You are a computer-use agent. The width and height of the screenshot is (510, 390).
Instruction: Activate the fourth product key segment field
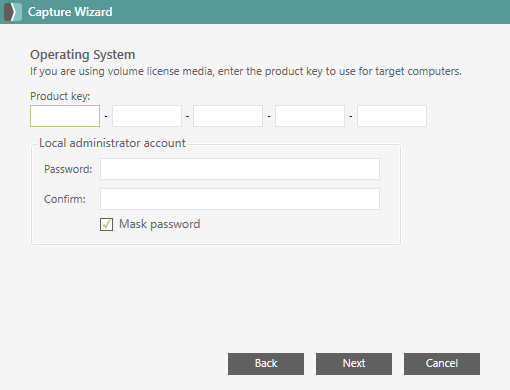click(310, 116)
